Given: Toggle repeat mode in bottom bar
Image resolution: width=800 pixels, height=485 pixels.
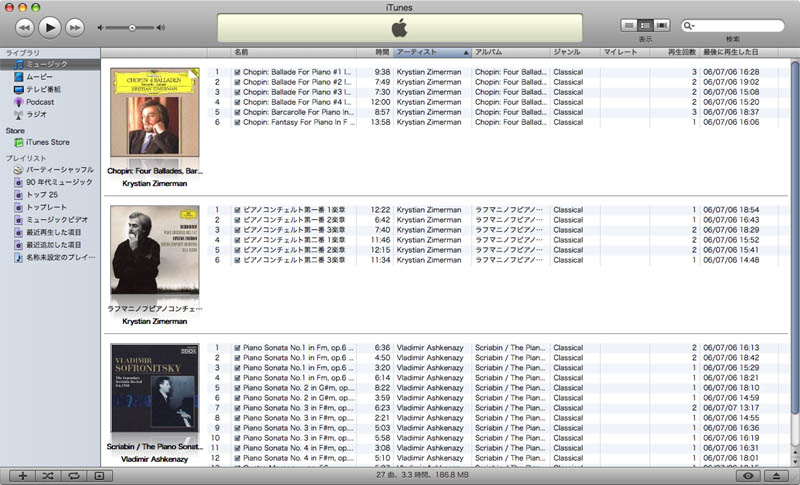Looking at the screenshot, I should (73, 476).
